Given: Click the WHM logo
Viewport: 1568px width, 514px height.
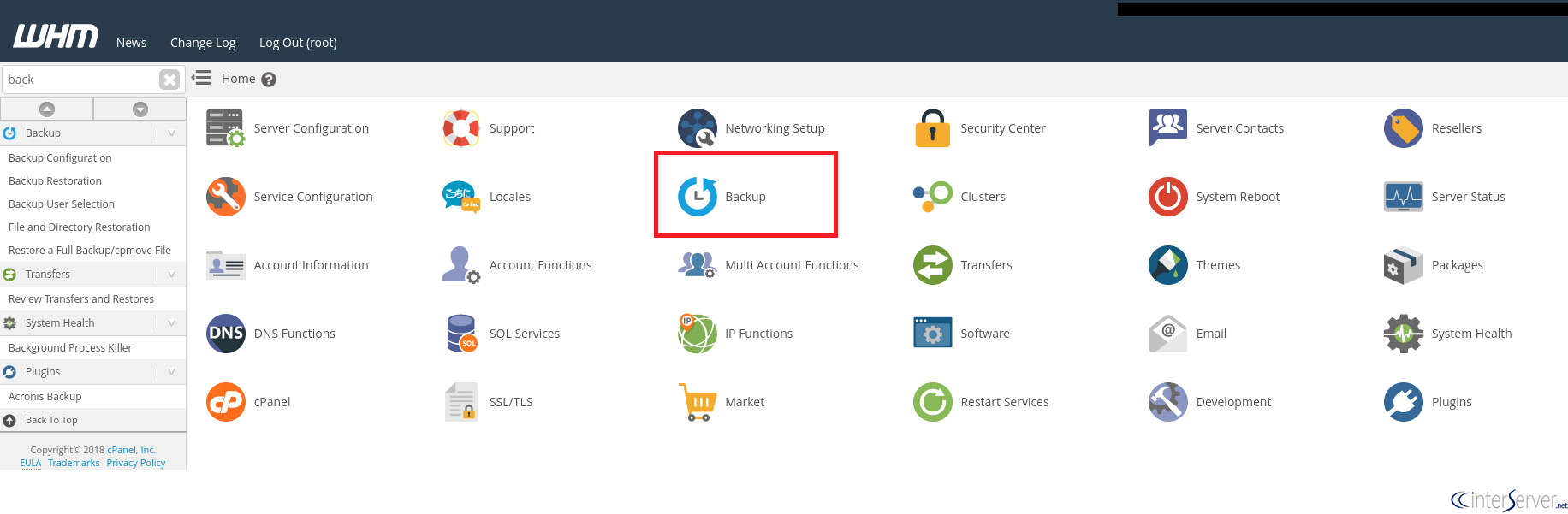Looking at the screenshot, I should pyautogui.click(x=56, y=36).
